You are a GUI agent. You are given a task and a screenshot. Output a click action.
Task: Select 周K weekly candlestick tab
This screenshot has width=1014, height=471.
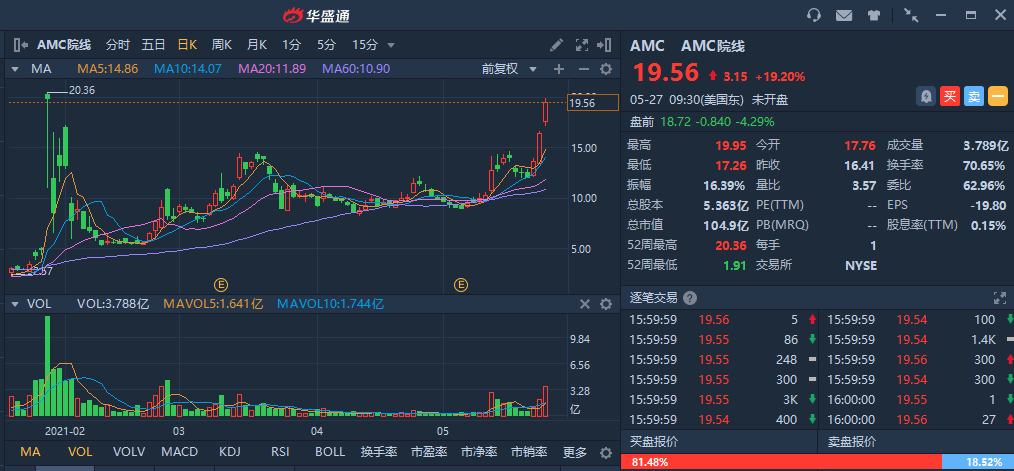222,45
